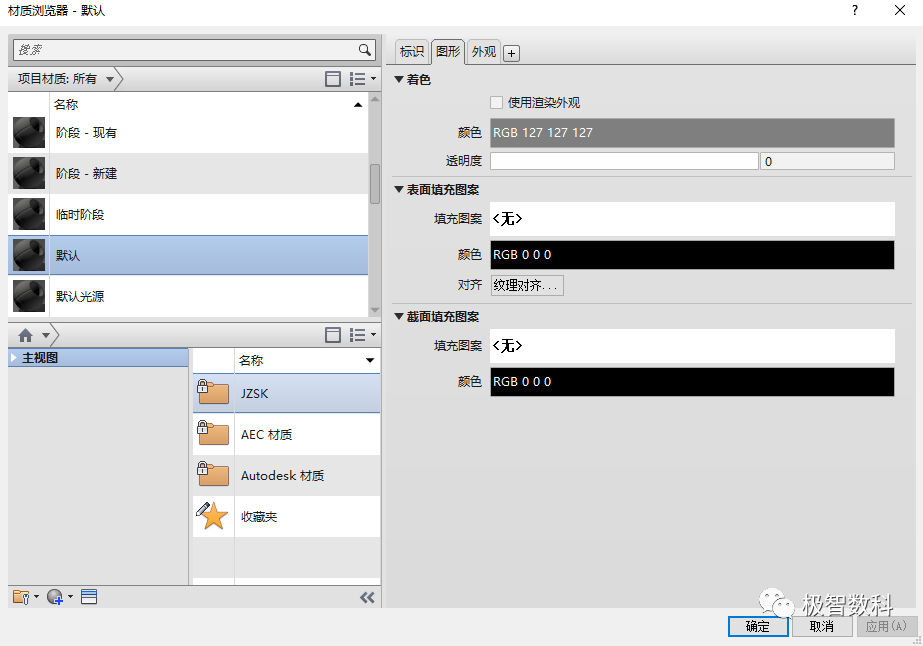Viewport: 923px width, 646px height.
Task: Click the AEC 材质 folder icon
Action: click(213, 433)
